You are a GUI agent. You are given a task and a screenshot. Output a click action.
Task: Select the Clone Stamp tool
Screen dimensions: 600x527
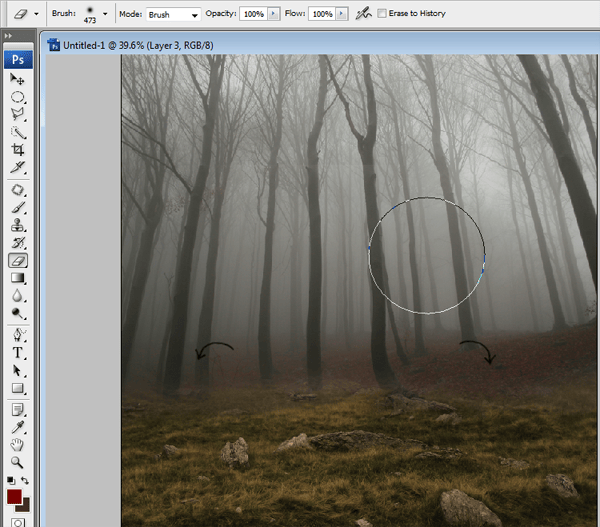pos(18,226)
